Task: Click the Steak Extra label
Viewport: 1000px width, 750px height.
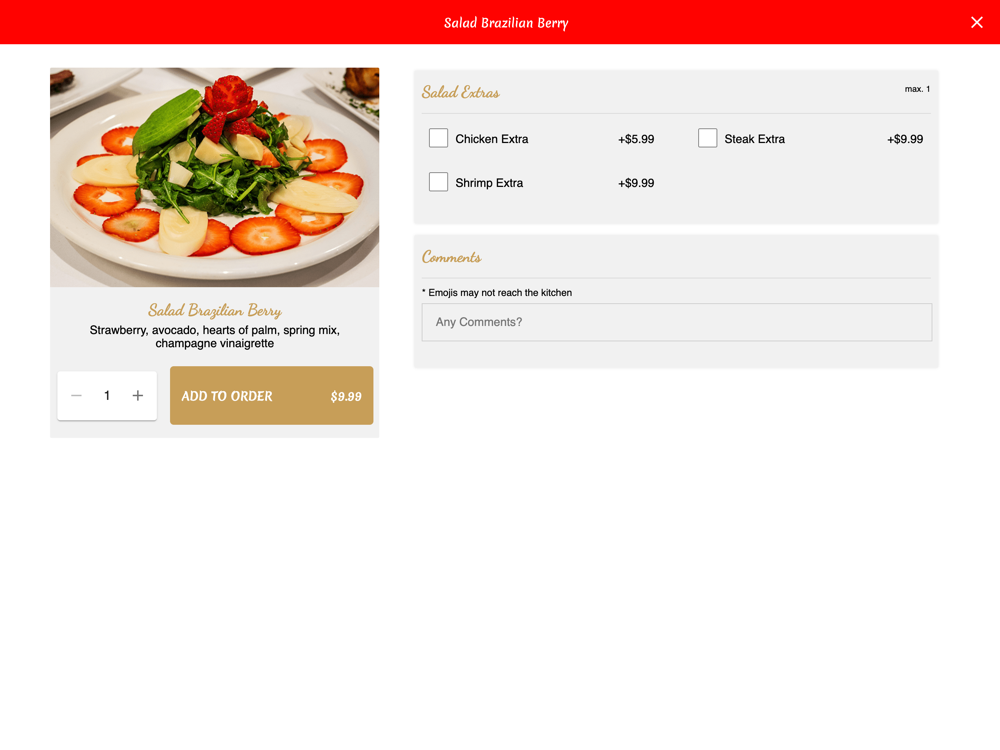Action: tap(754, 139)
